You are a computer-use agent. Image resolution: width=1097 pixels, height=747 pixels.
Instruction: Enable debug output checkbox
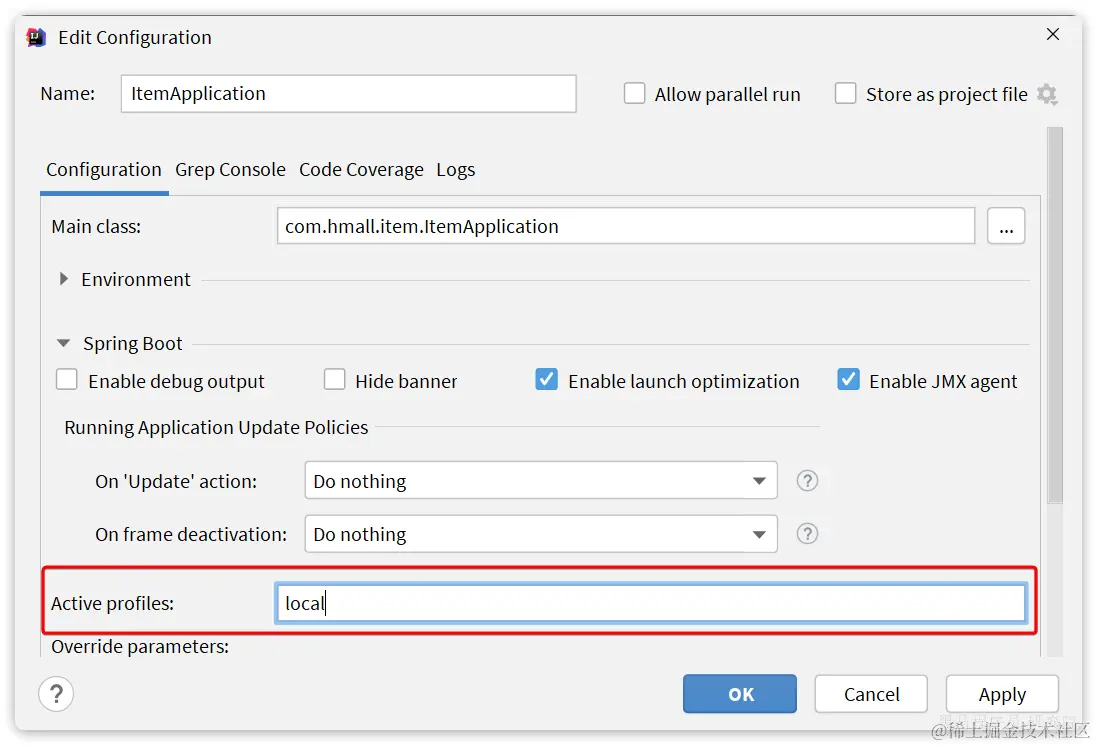coord(66,380)
